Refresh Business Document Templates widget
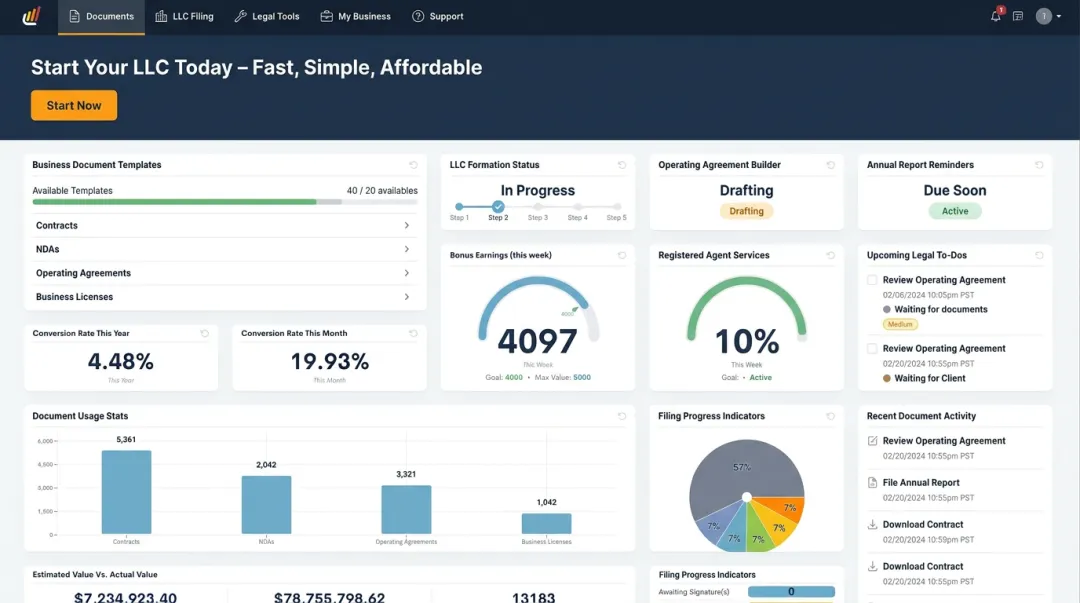Image resolution: width=1080 pixels, height=603 pixels. point(413,165)
